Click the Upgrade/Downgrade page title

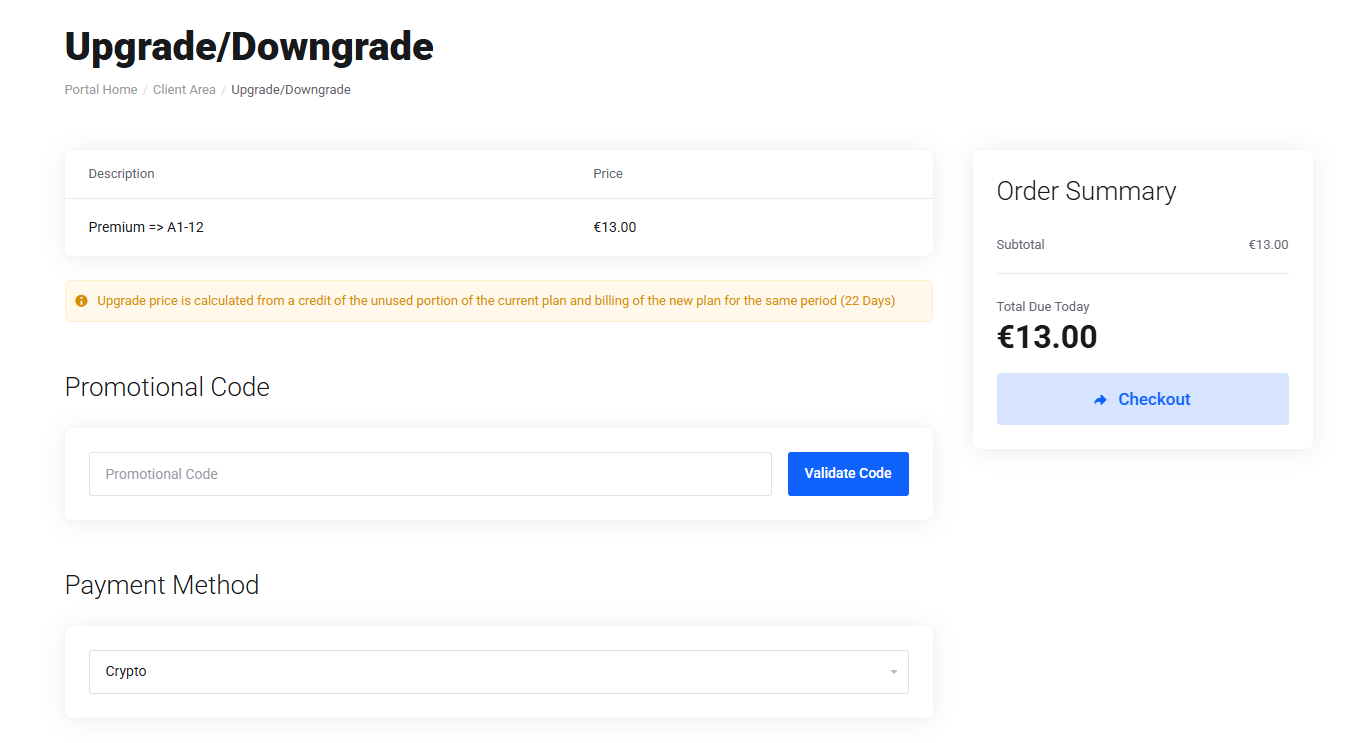(249, 47)
